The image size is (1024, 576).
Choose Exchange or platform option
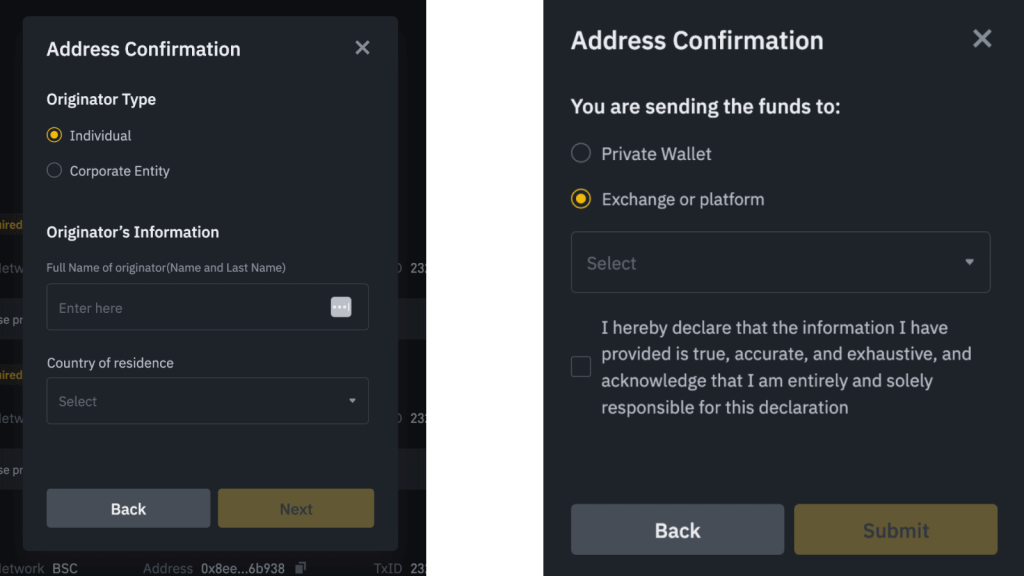tap(581, 199)
